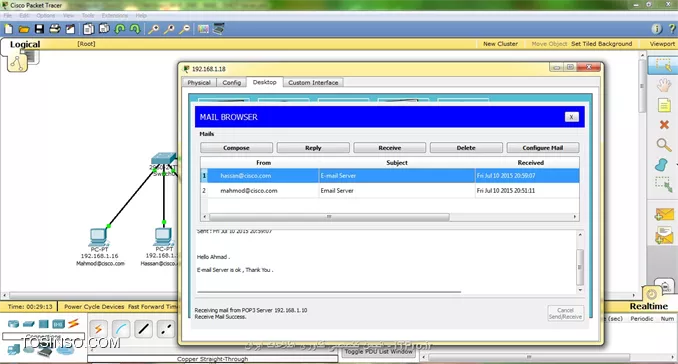Select the Switches device category
The width and height of the screenshot is (678, 364).
point(29,323)
